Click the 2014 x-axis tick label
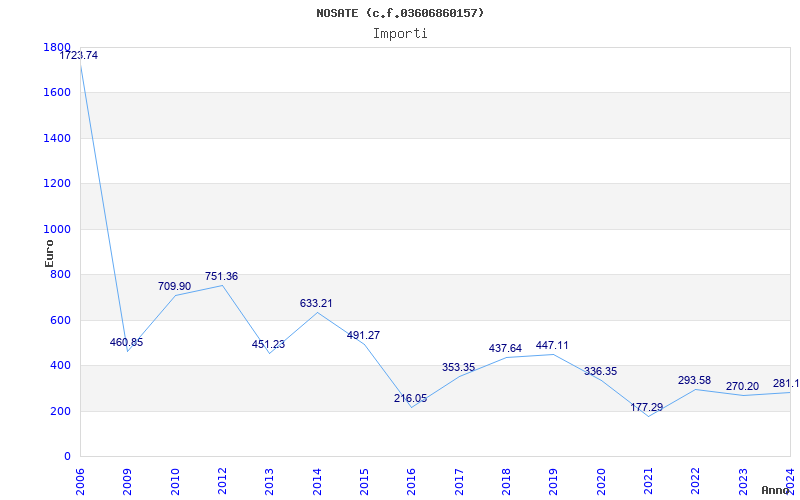Image resolution: width=800 pixels, height=500 pixels. coord(317,482)
